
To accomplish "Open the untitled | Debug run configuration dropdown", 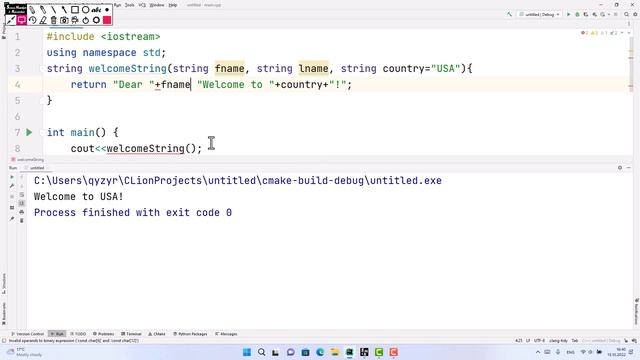I will (540, 14).
